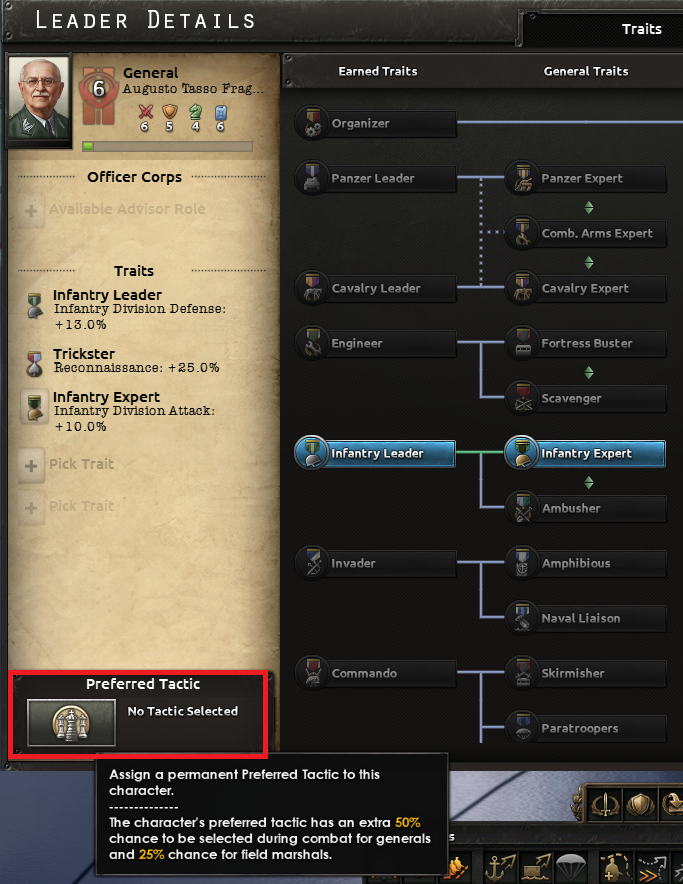Screen dimensions: 683x884
Task: Click the Panzer Leader medal icon
Action: (x=312, y=178)
